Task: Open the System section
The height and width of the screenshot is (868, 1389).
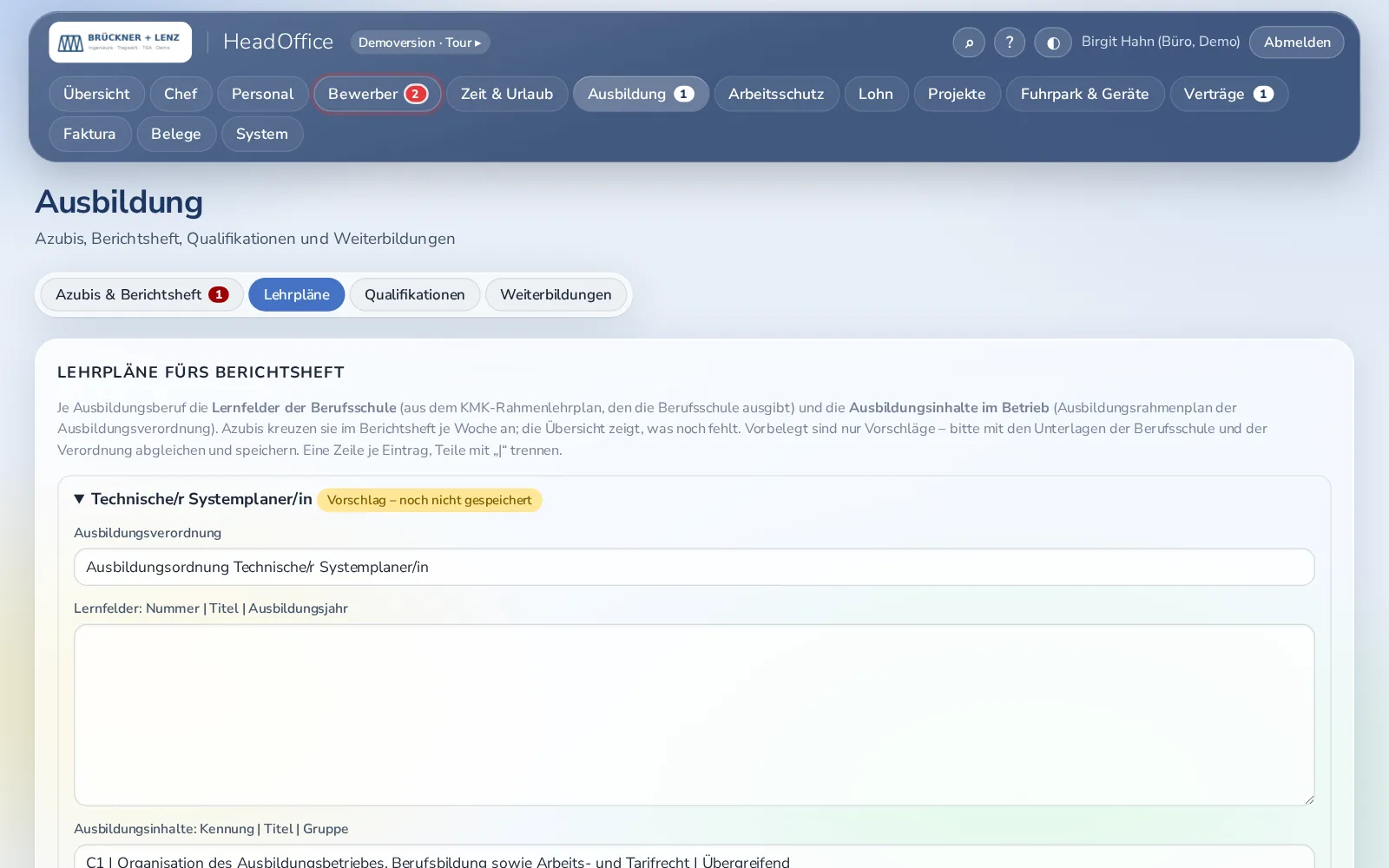Action: click(x=262, y=134)
